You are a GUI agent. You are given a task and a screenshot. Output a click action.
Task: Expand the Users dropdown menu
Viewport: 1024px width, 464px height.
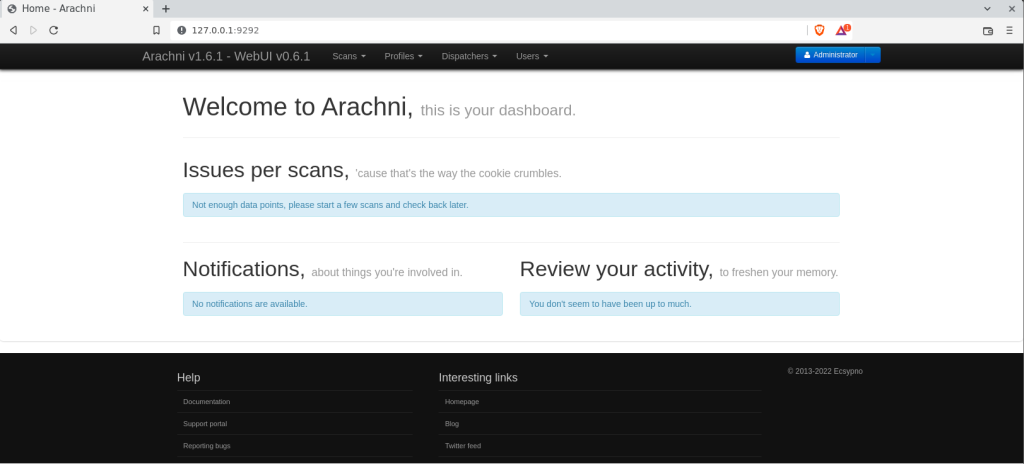[532, 56]
